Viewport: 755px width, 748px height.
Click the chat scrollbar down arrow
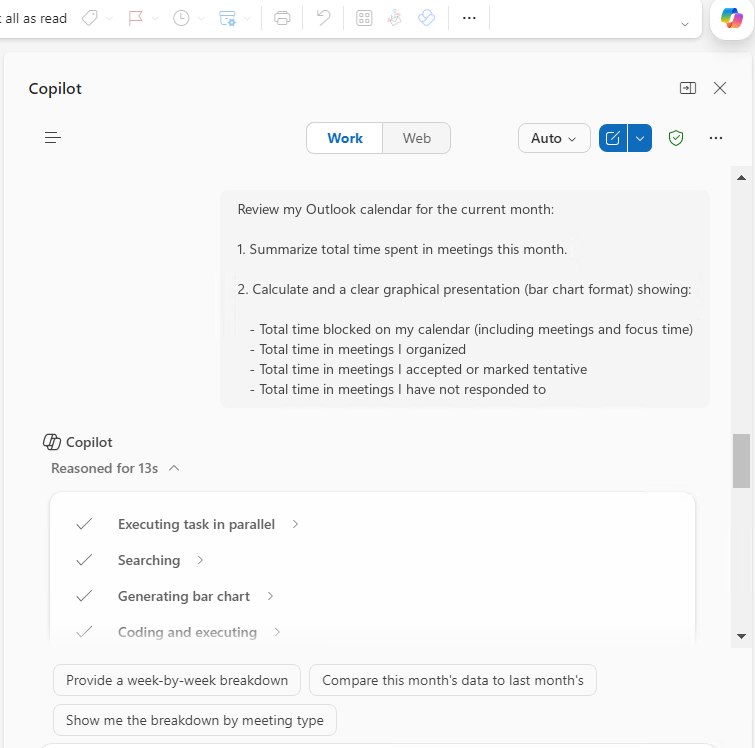[x=742, y=636]
